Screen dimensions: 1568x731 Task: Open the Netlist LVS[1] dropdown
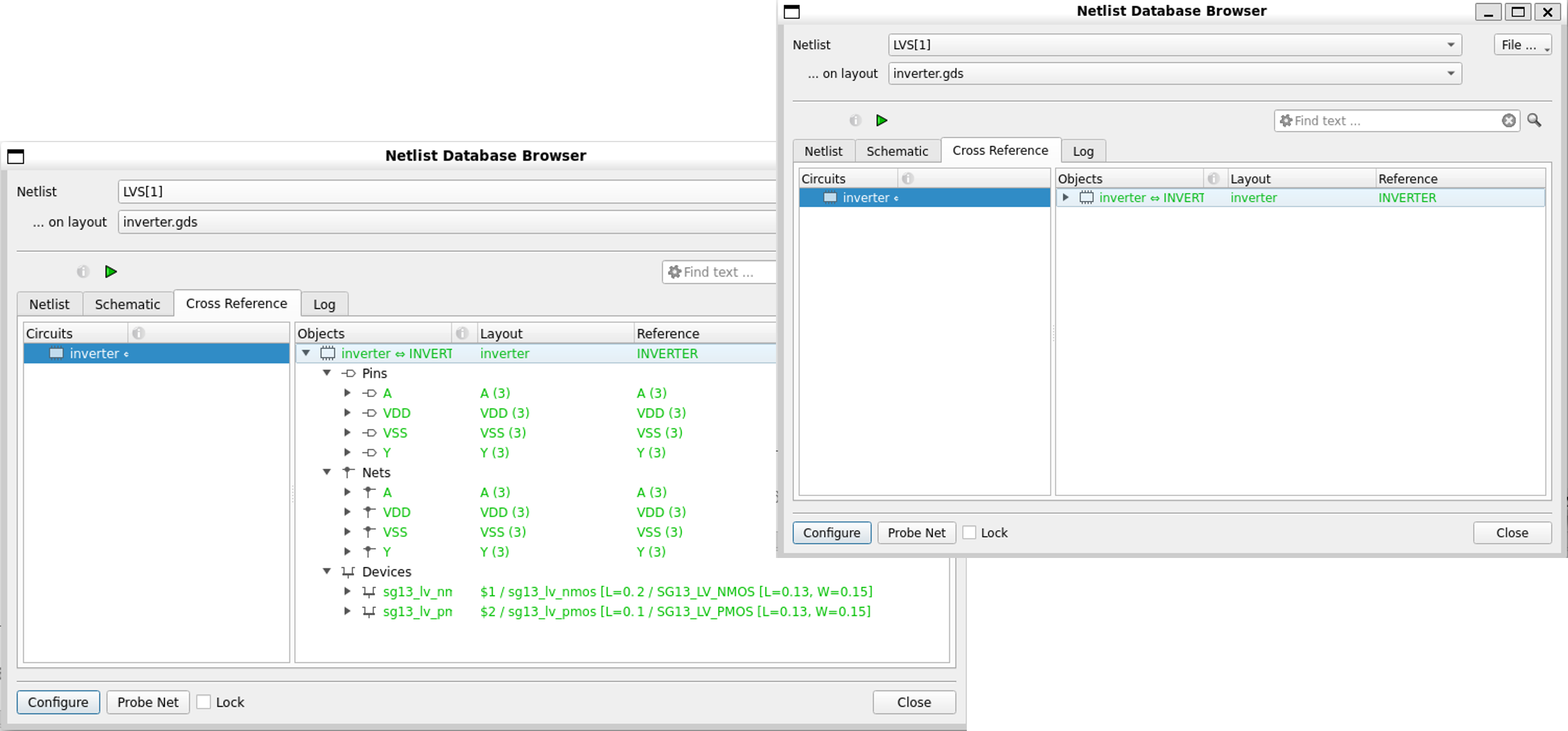coord(1451,45)
